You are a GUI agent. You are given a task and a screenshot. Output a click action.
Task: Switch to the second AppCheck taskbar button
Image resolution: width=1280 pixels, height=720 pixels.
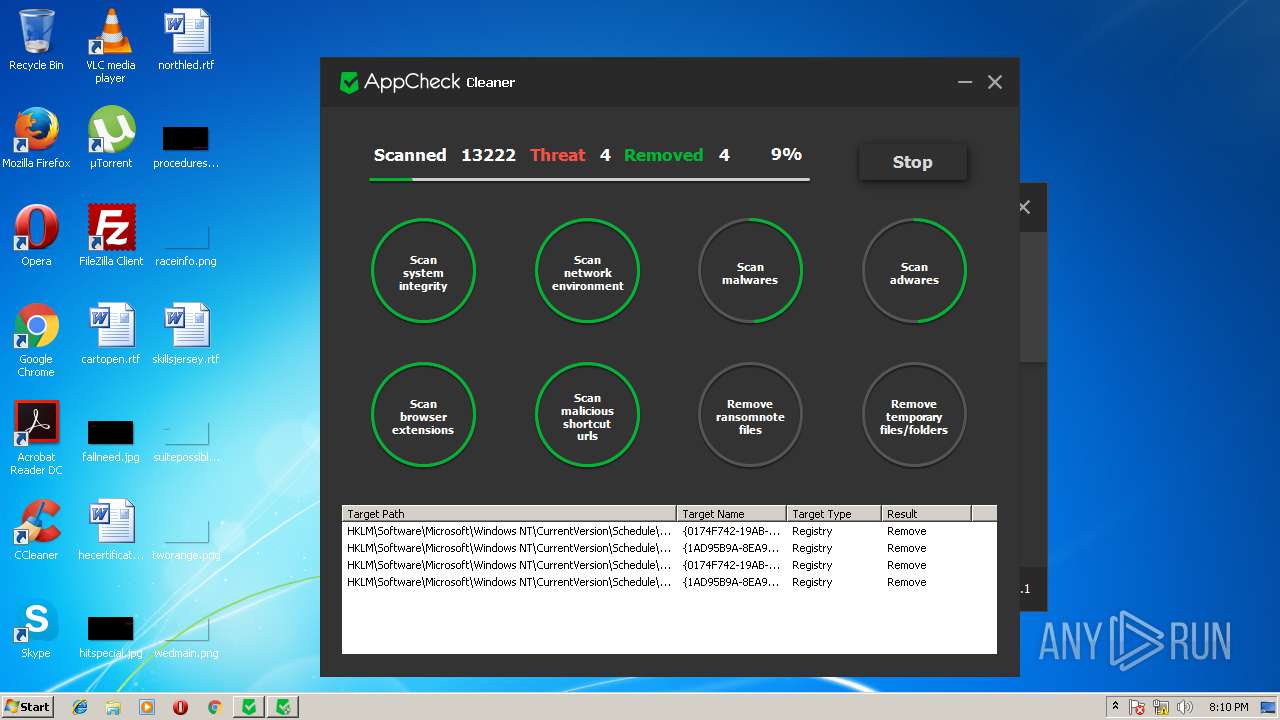tap(284, 707)
